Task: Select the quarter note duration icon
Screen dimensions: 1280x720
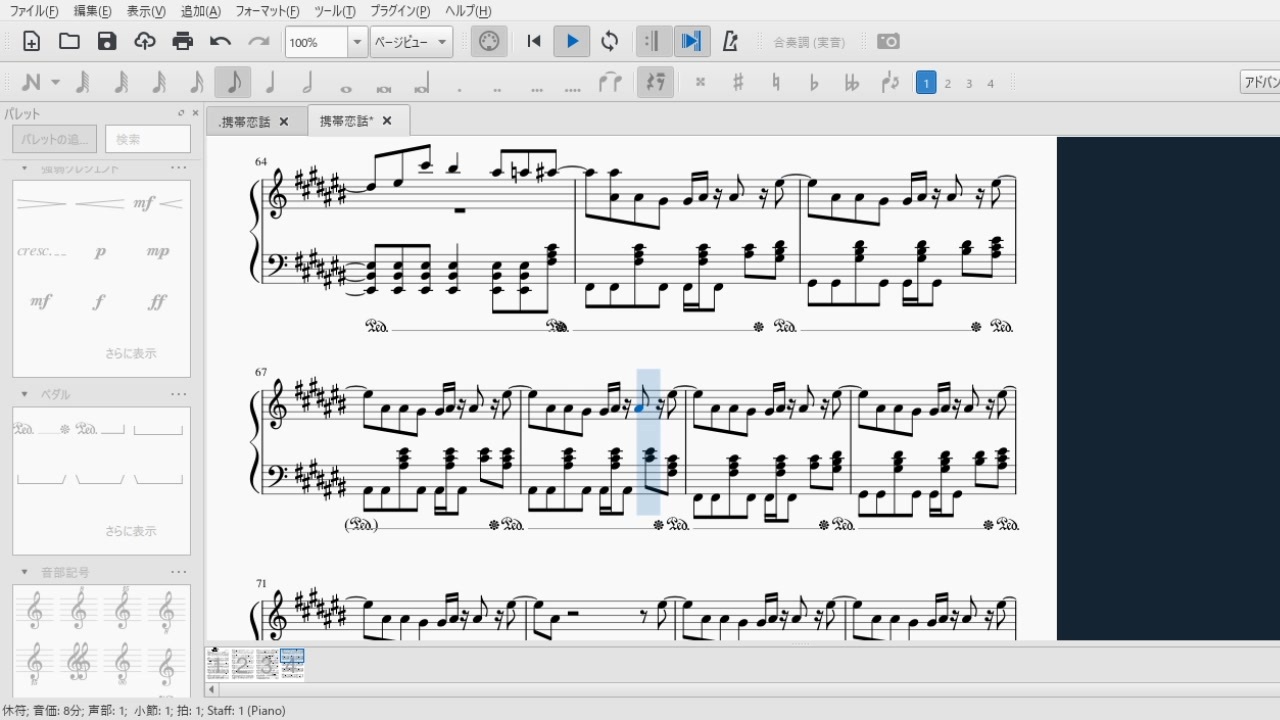Action: tap(270, 83)
